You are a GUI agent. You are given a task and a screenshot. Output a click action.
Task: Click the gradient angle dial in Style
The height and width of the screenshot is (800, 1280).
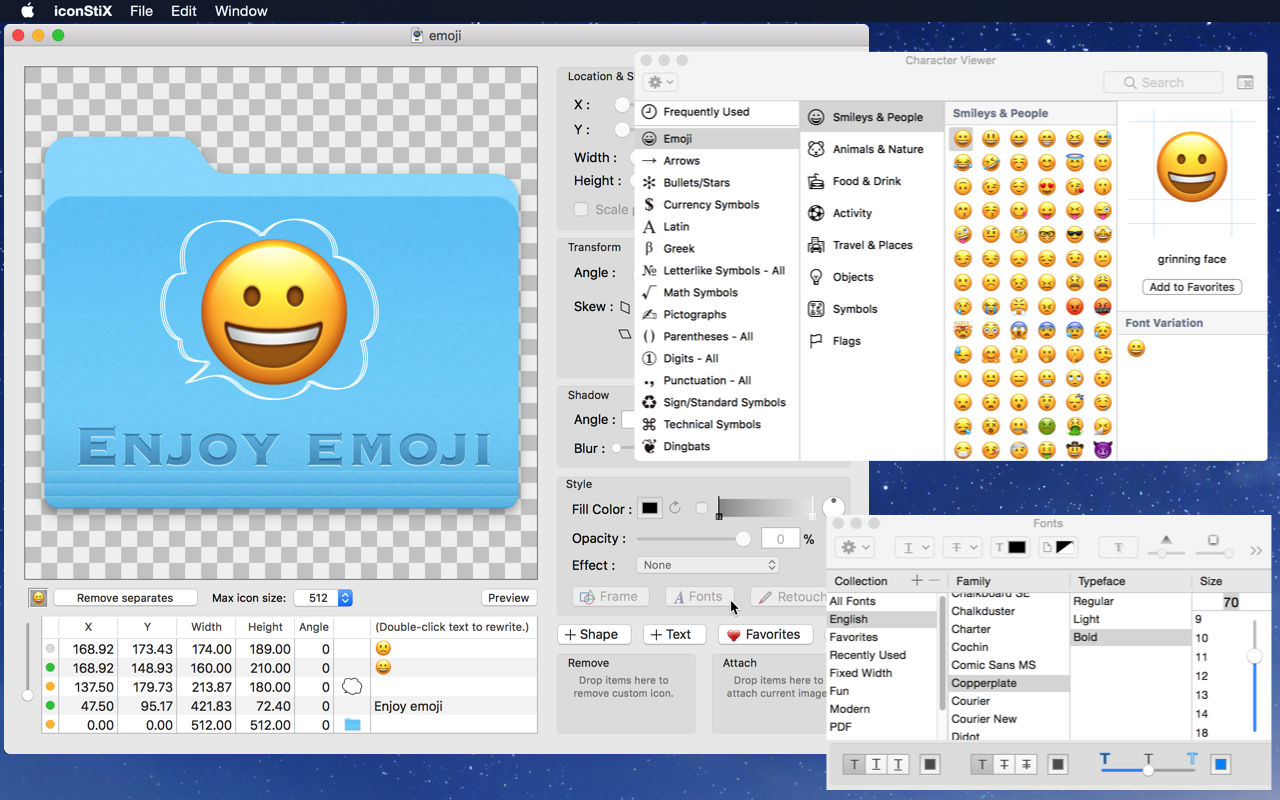pos(834,508)
